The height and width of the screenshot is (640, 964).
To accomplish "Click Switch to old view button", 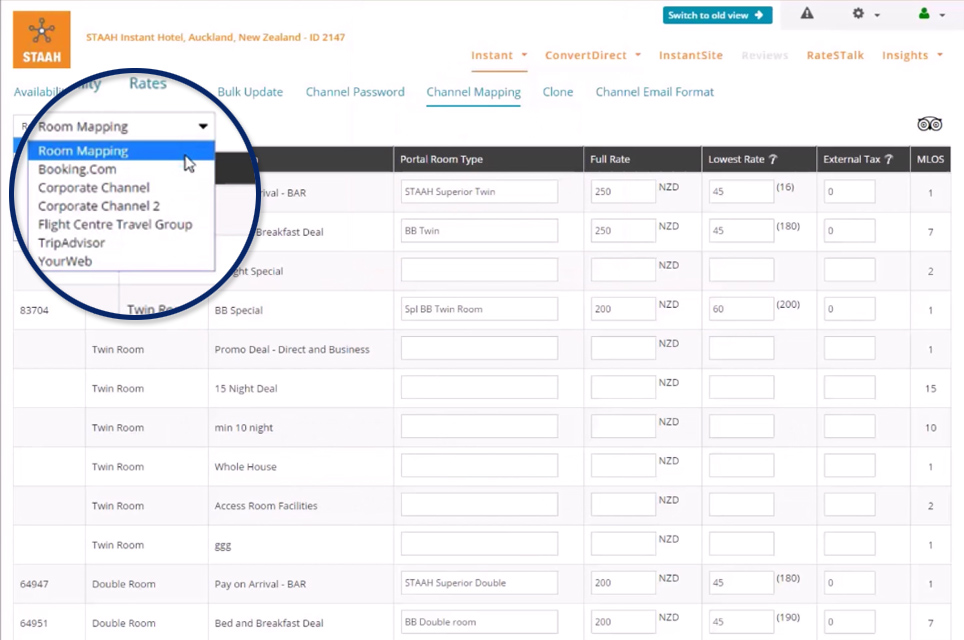I will (717, 15).
